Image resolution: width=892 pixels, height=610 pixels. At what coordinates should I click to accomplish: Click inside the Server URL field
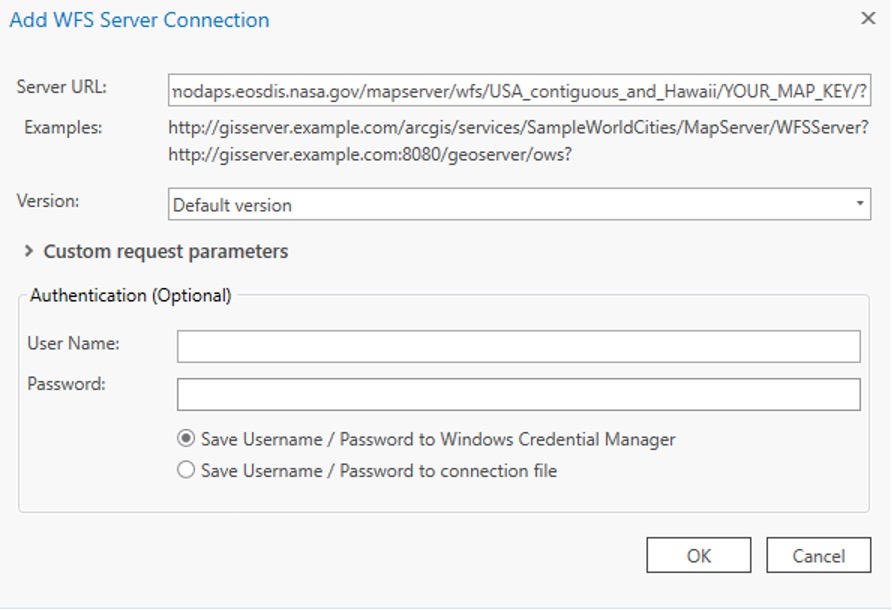pos(519,90)
